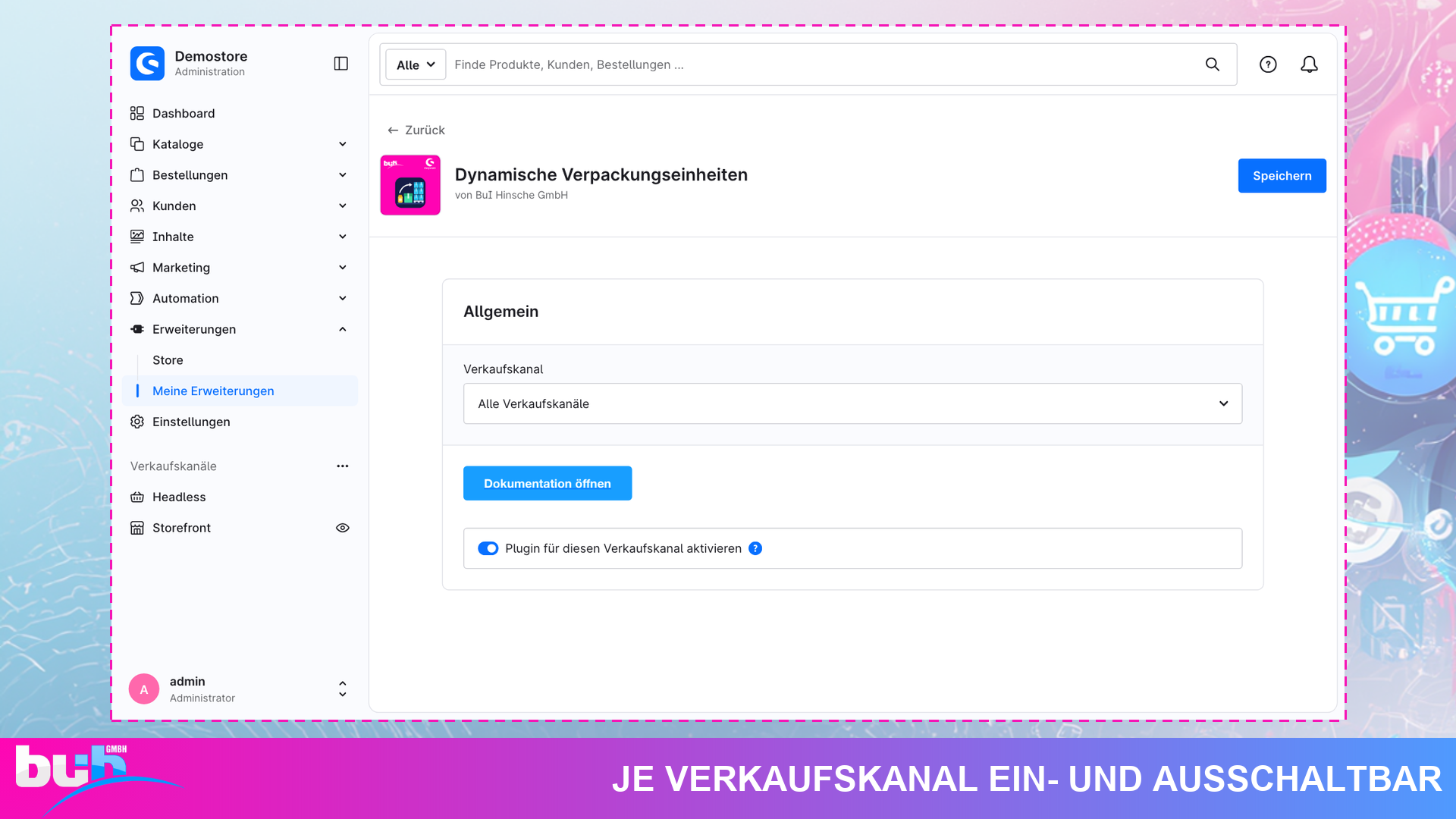Go back via Zurück link
Viewport: 1456px width, 819px height.
pos(416,130)
